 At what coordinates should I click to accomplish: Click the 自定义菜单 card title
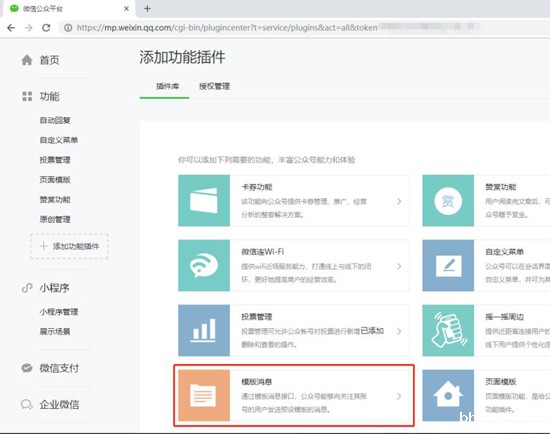pyautogui.click(x=505, y=252)
